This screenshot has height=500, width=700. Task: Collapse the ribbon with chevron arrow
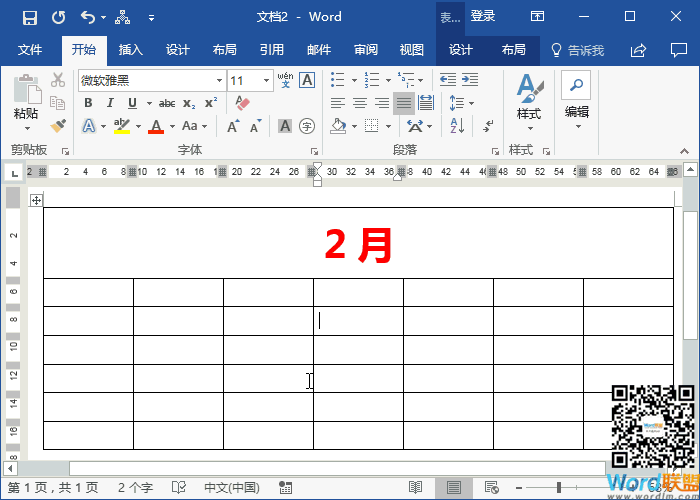pyautogui.click(x=685, y=150)
